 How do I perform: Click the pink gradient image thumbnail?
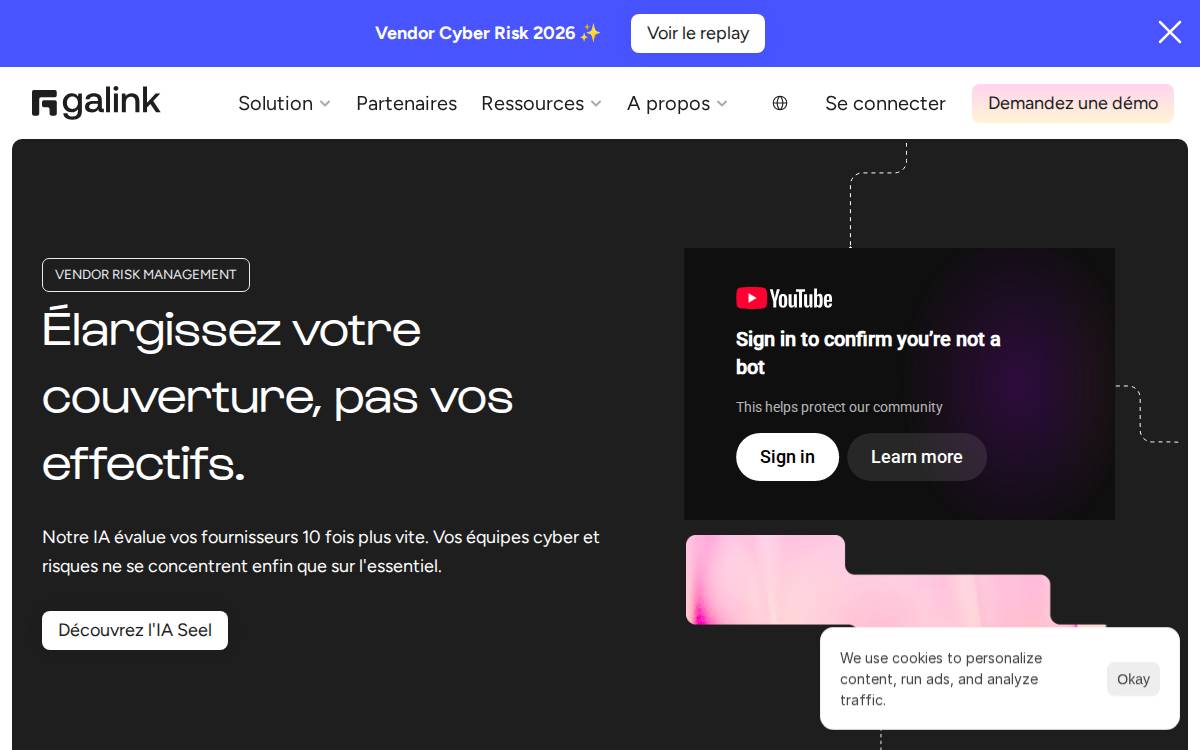[868, 581]
